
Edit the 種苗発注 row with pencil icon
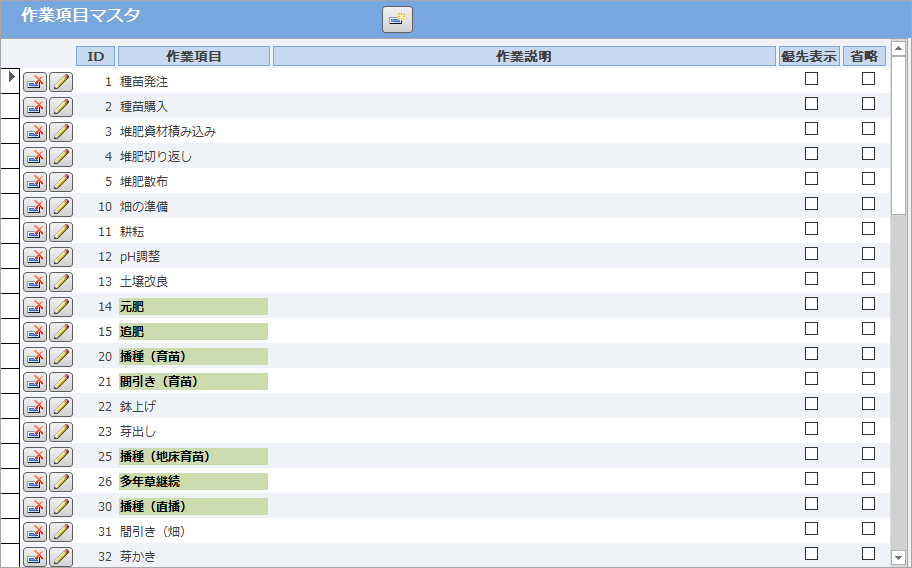(x=61, y=82)
